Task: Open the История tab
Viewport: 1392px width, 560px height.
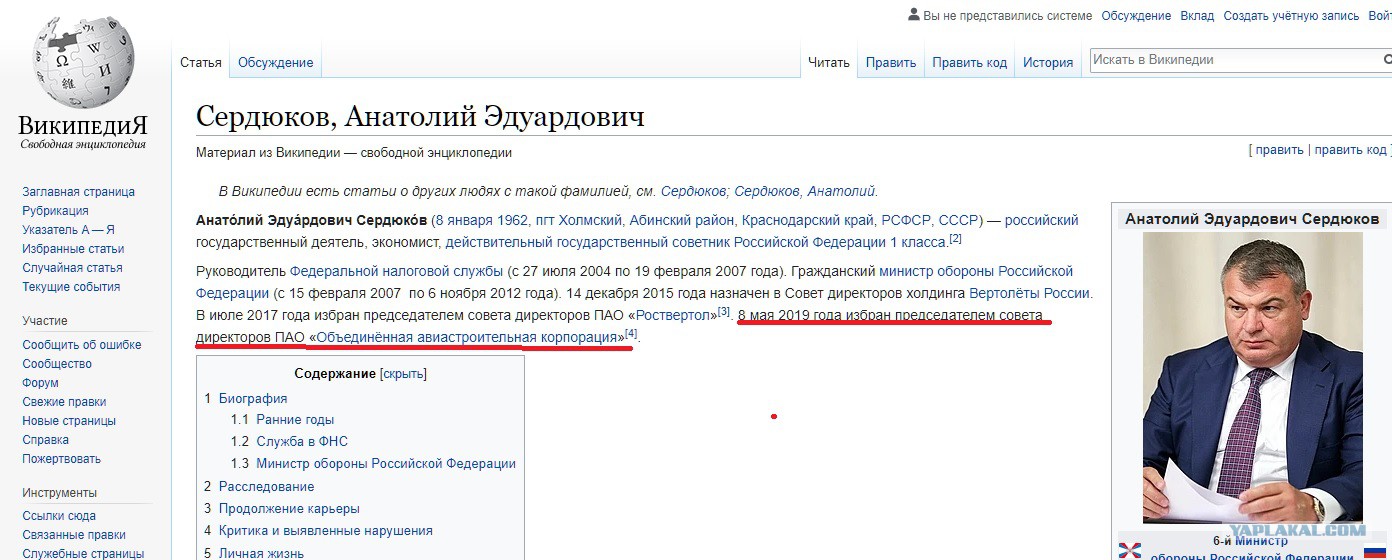Action: [1048, 62]
